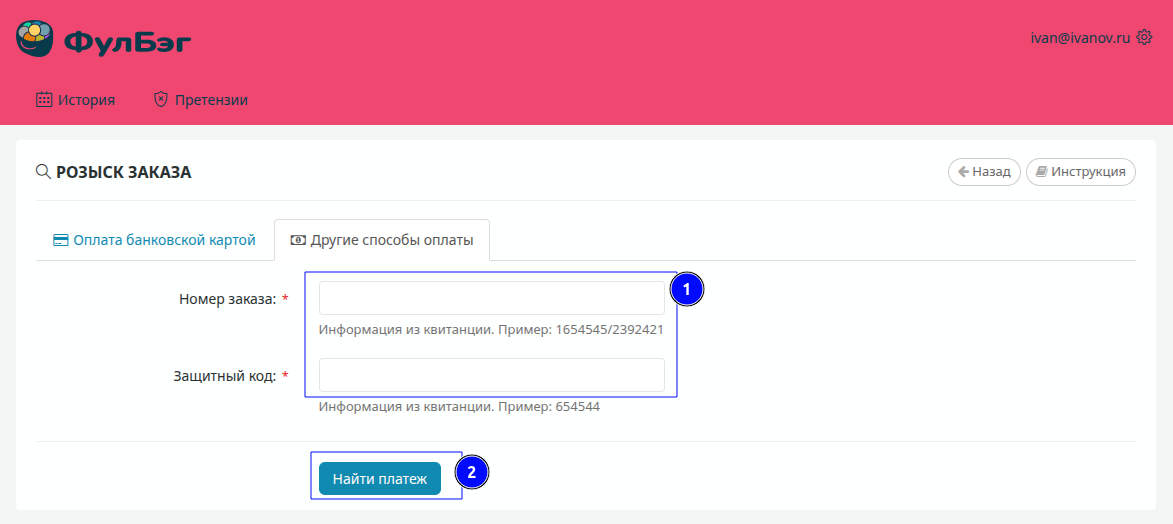Viewport: 1173px width, 524px height.
Task: Focus the Защитный код input field
Action: [x=491, y=375]
